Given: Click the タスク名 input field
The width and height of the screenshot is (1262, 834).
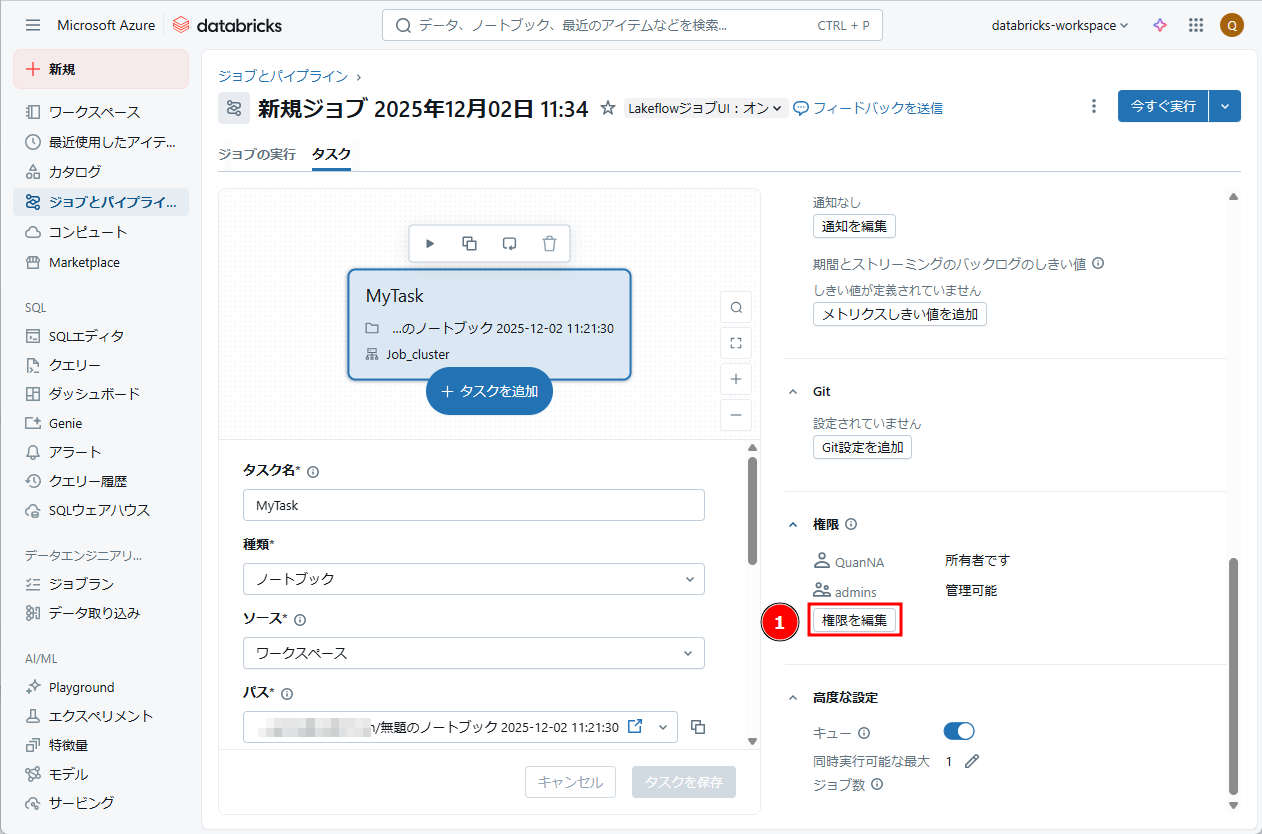Looking at the screenshot, I should (473, 505).
